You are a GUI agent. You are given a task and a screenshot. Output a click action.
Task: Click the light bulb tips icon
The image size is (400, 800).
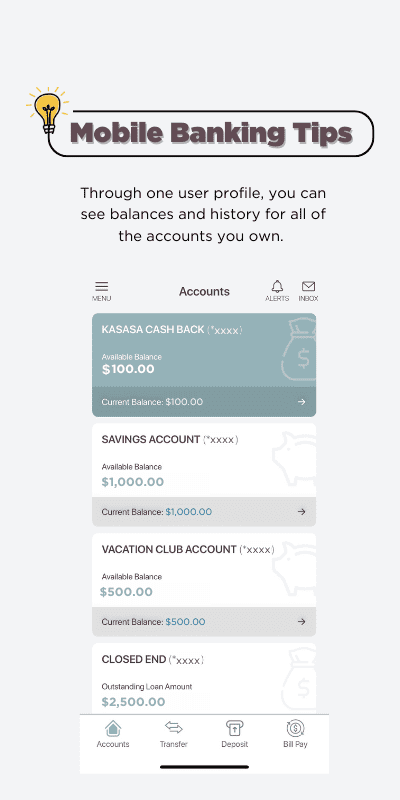point(47,109)
